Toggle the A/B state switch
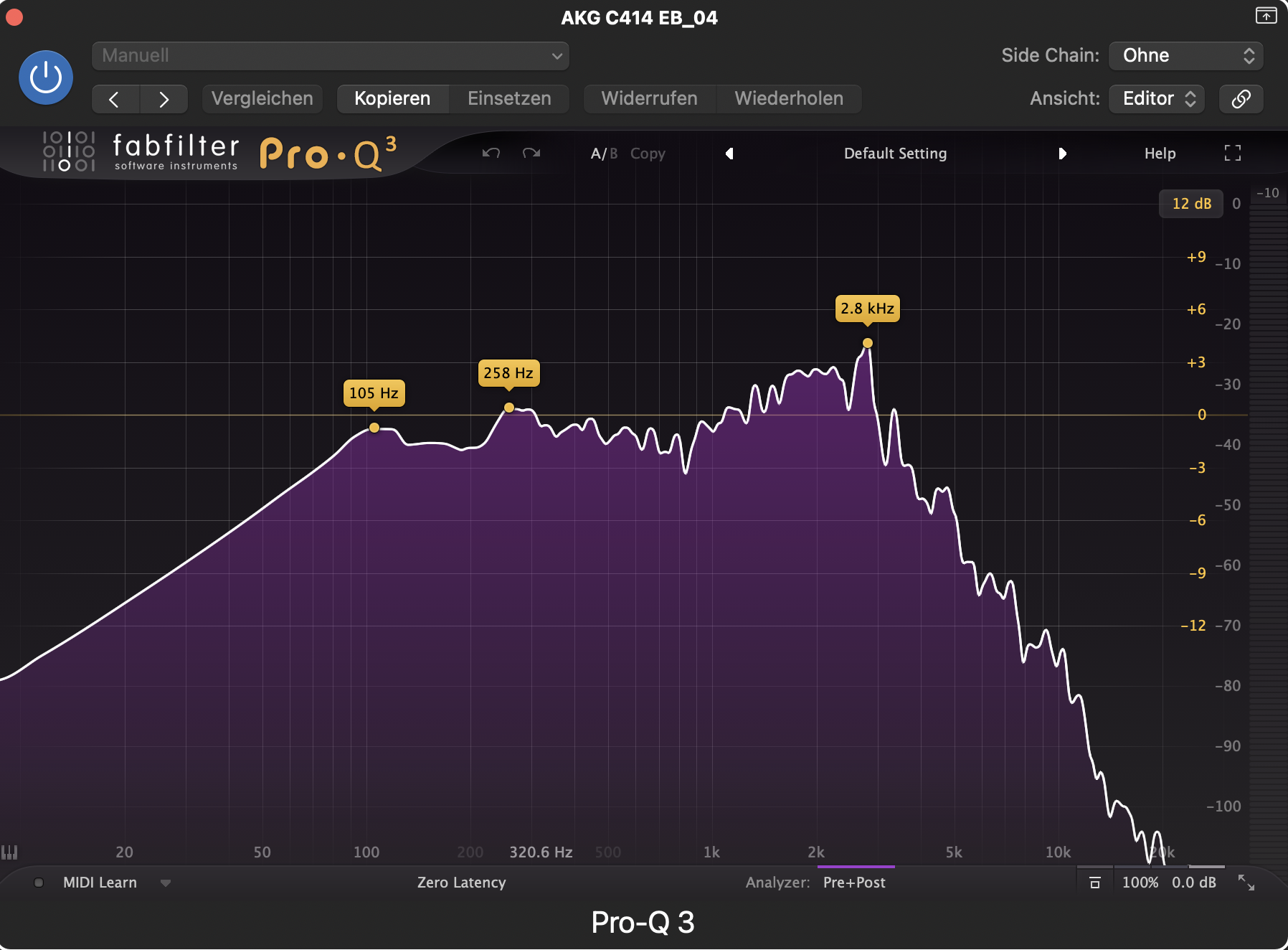 click(x=604, y=154)
